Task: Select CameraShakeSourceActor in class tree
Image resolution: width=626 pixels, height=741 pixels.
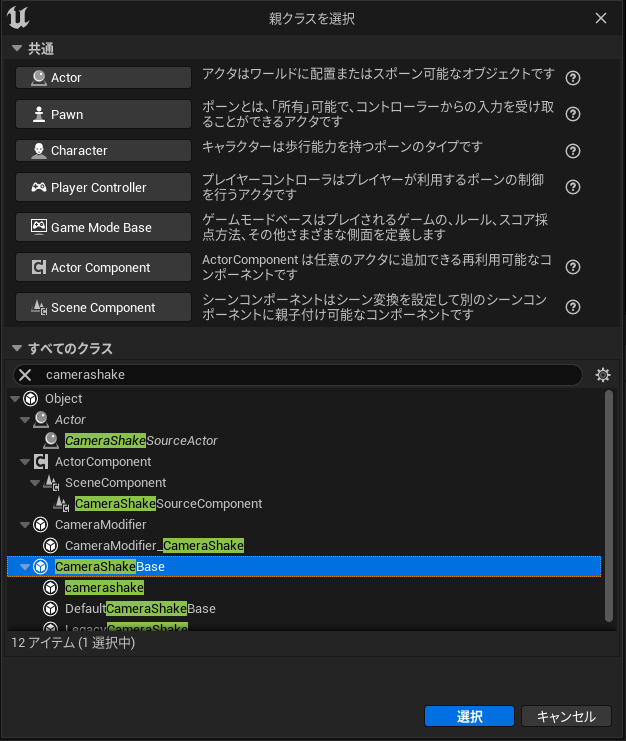Action: [141, 440]
